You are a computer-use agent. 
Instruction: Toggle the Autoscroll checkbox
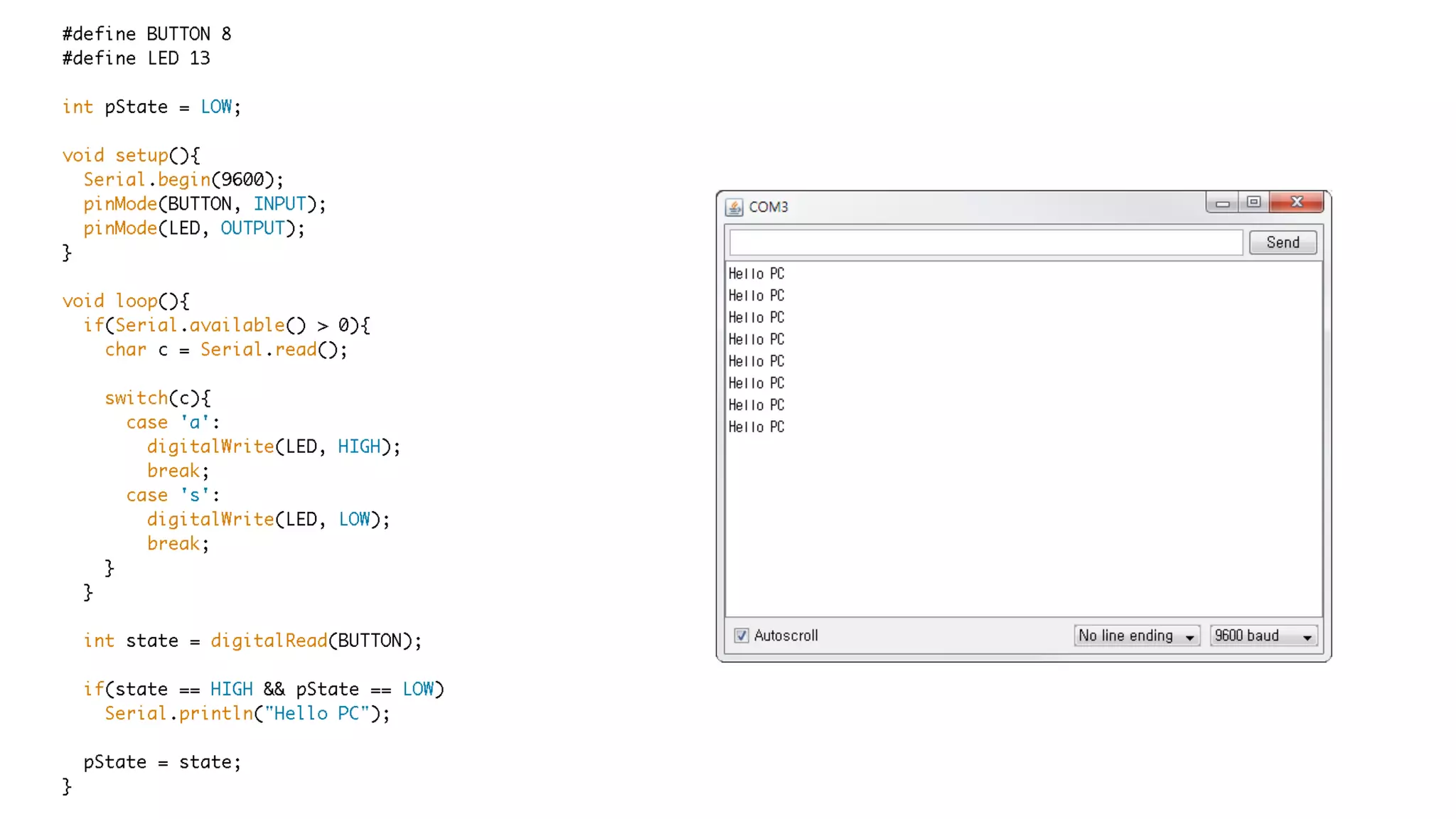742,636
